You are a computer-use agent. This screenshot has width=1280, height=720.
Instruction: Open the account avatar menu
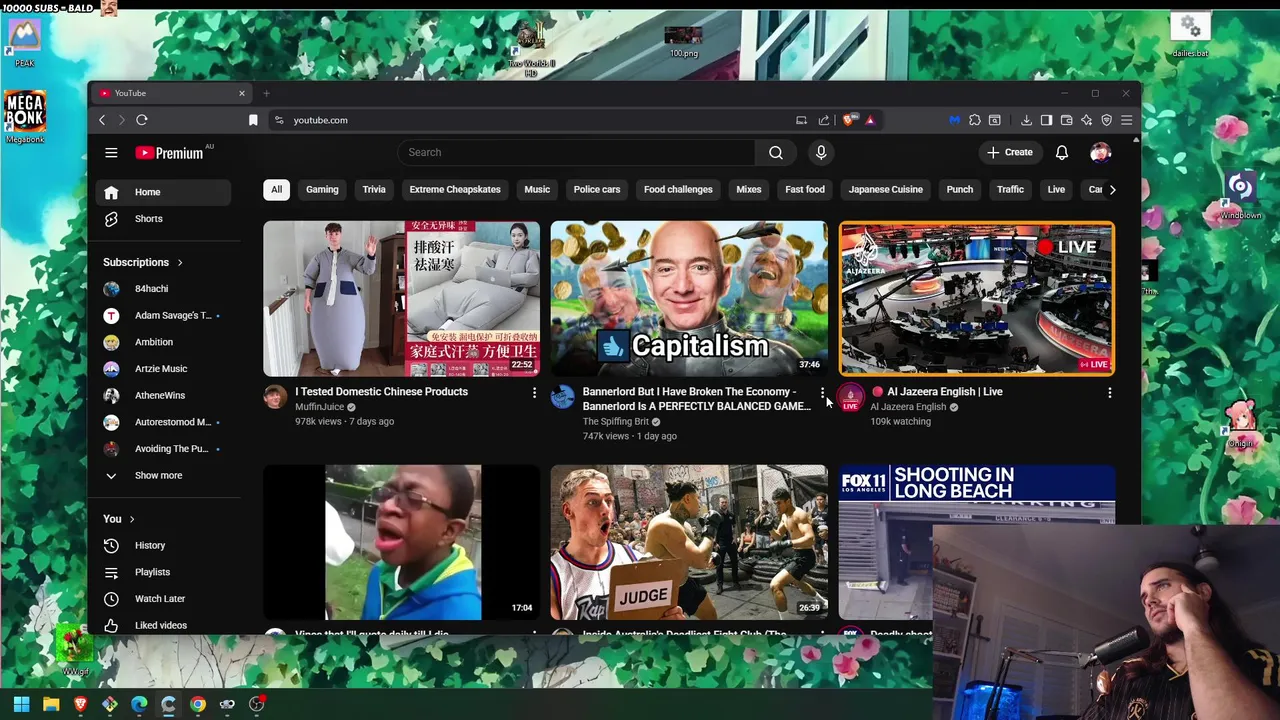[1100, 152]
